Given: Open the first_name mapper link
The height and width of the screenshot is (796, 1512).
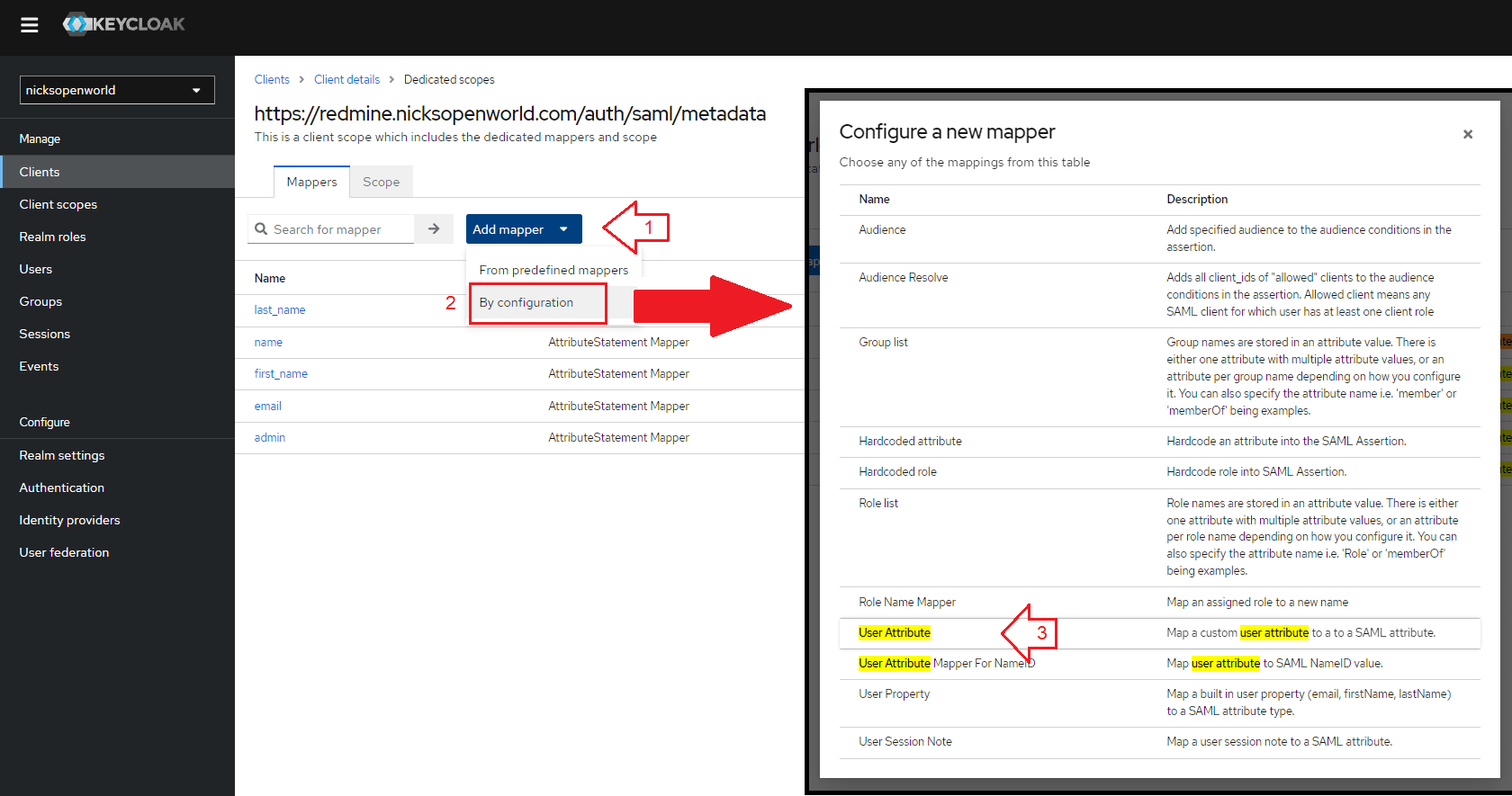Looking at the screenshot, I should tap(281, 373).
